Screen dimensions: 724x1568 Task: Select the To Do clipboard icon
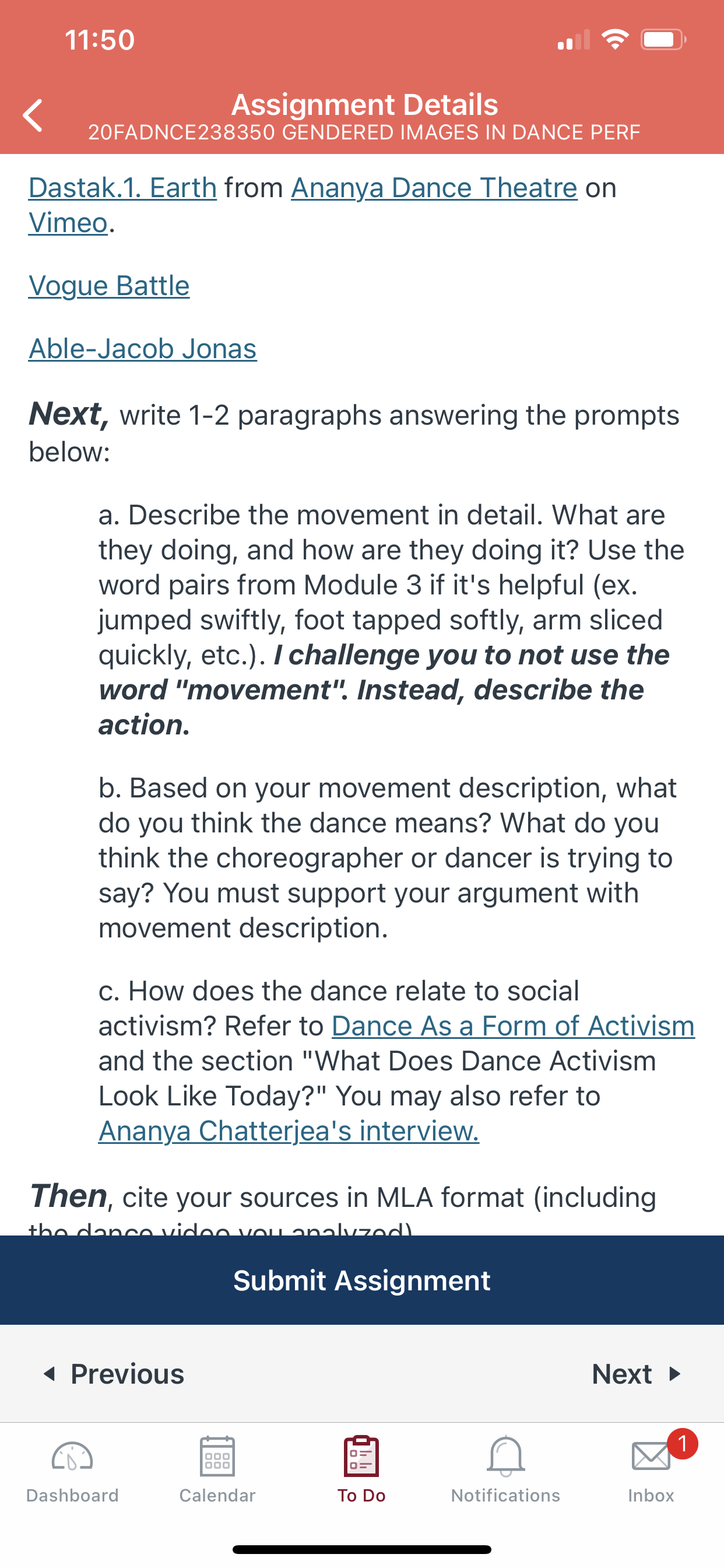pos(361,1456)
